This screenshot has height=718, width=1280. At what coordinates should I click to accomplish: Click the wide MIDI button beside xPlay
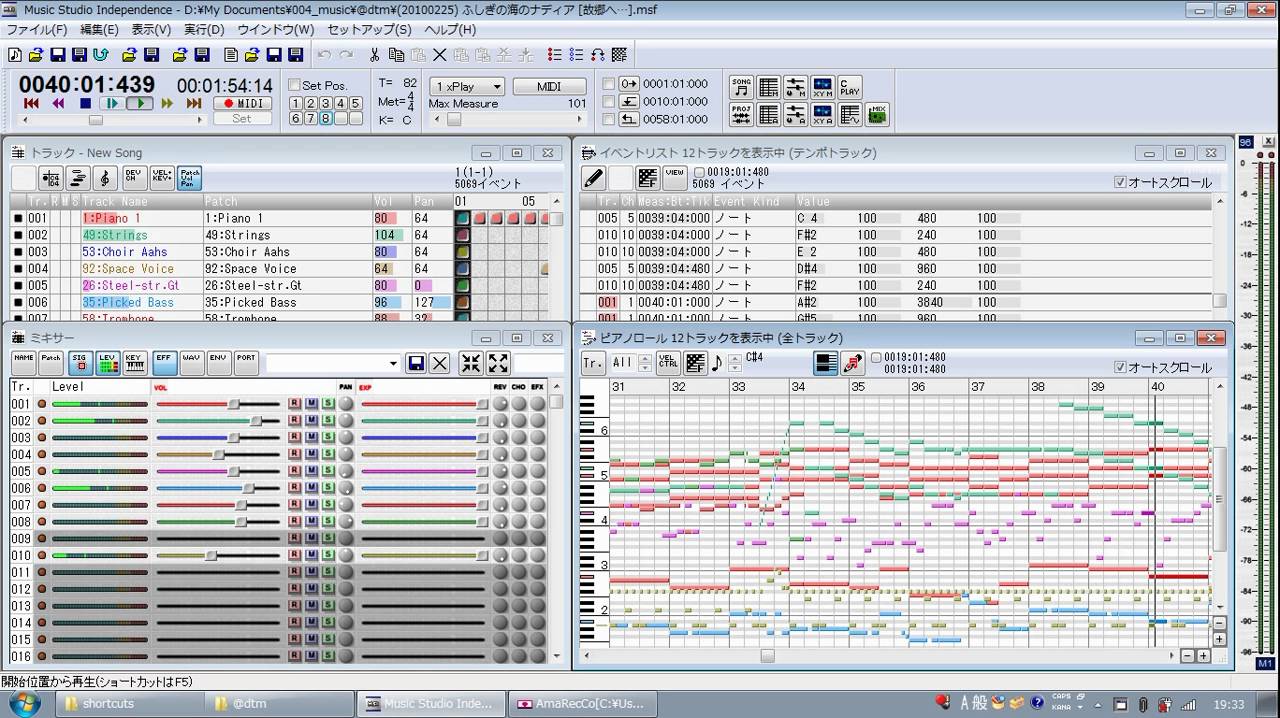[549, 87]
